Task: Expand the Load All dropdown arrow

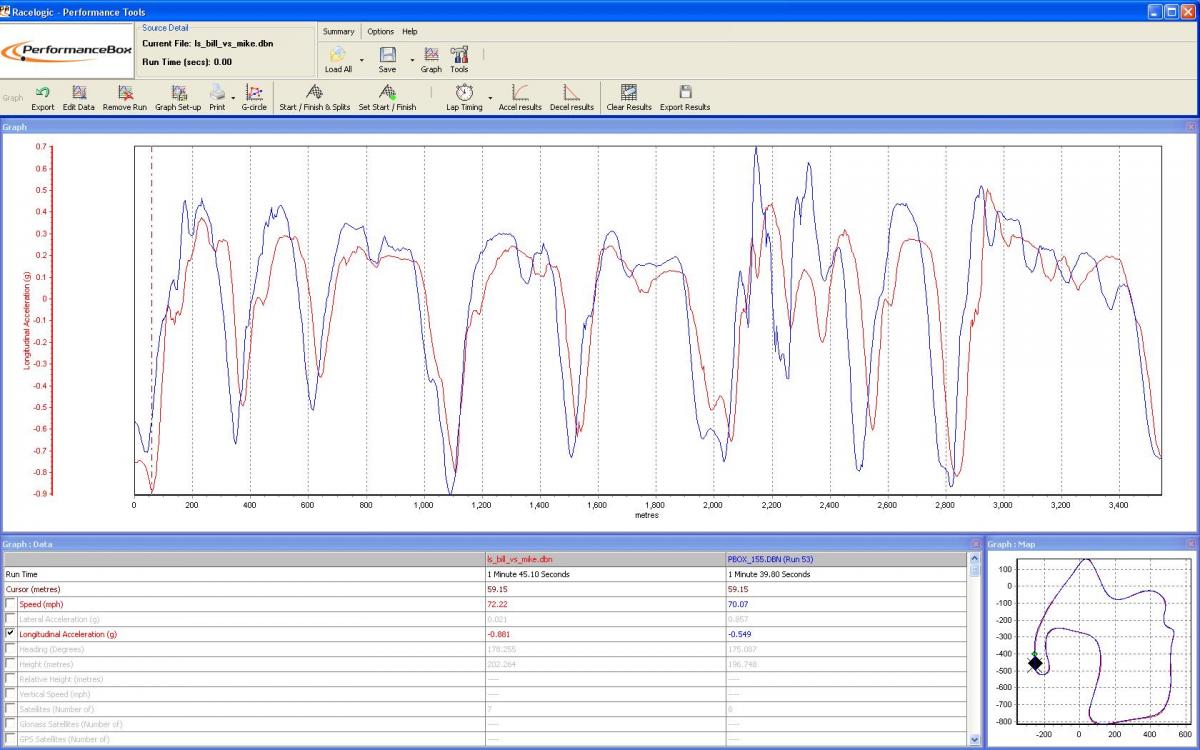Action: [x=361, y=61]
